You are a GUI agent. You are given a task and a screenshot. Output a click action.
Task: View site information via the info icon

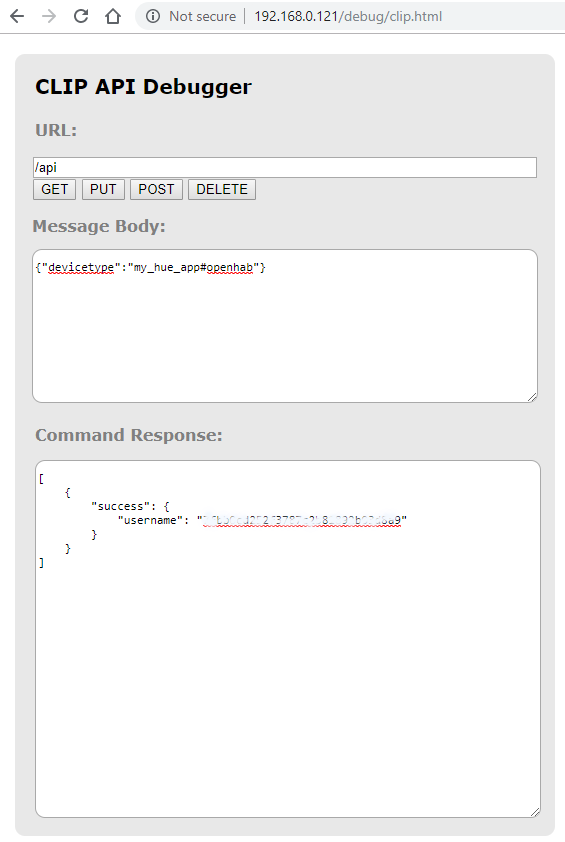point(153,17)
